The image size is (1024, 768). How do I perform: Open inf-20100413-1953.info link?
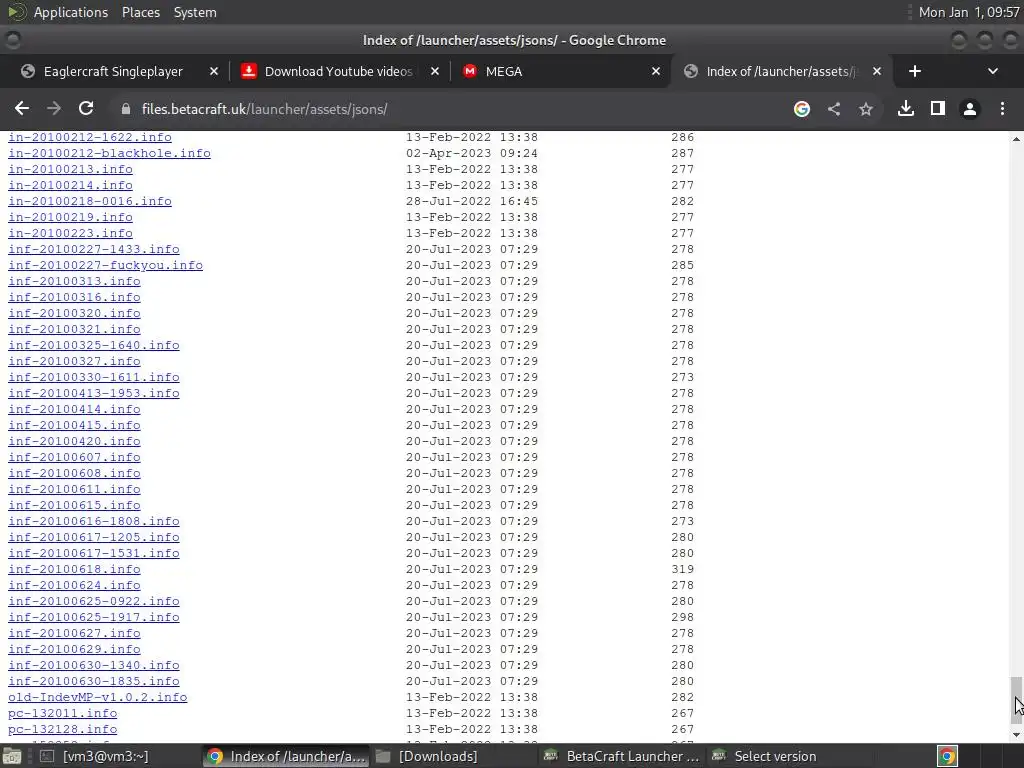click(93, 393)
